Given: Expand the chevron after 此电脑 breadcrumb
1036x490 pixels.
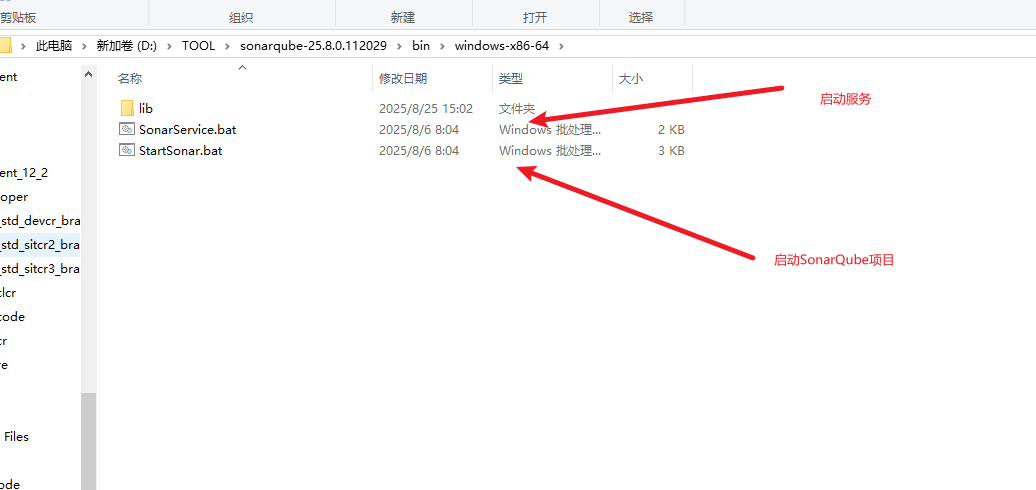Looking at the screenshot, I should 83,46.
